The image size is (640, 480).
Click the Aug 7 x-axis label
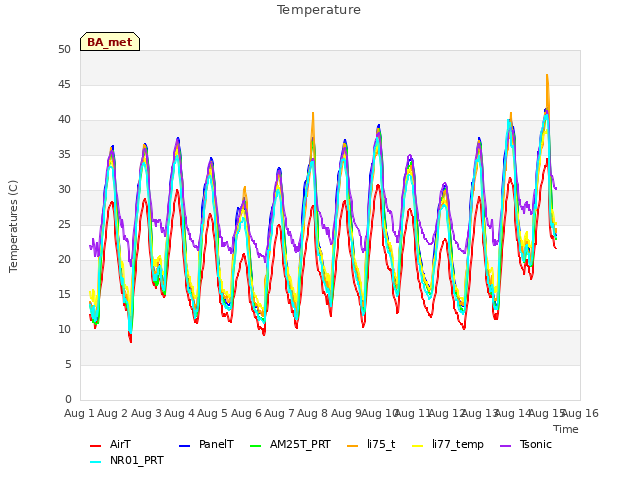point(280,413)
